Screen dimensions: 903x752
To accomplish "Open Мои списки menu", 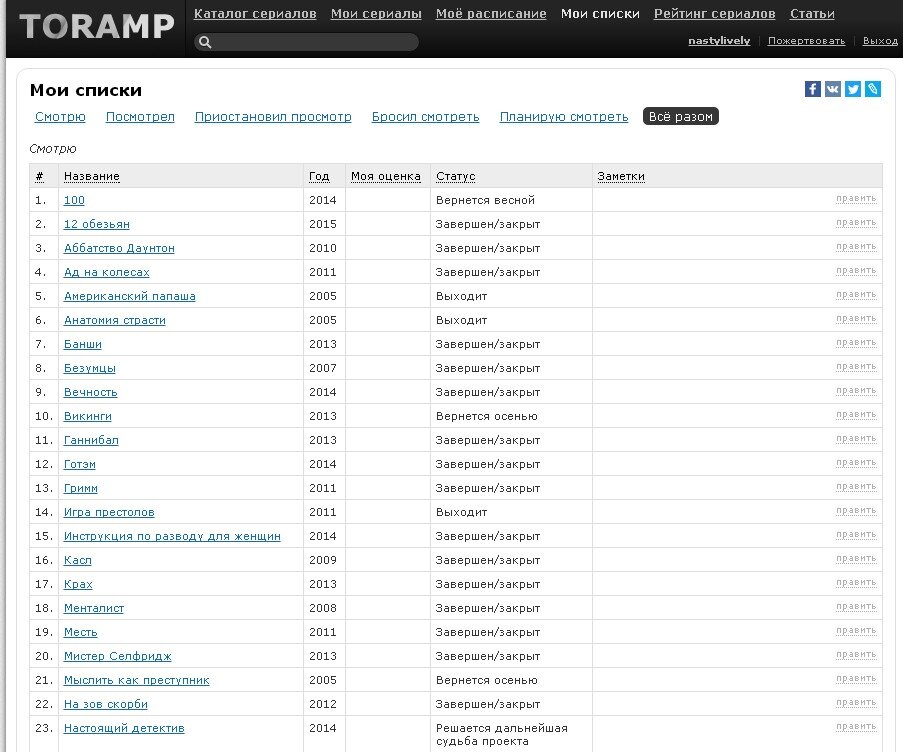I will pos(600,14).
